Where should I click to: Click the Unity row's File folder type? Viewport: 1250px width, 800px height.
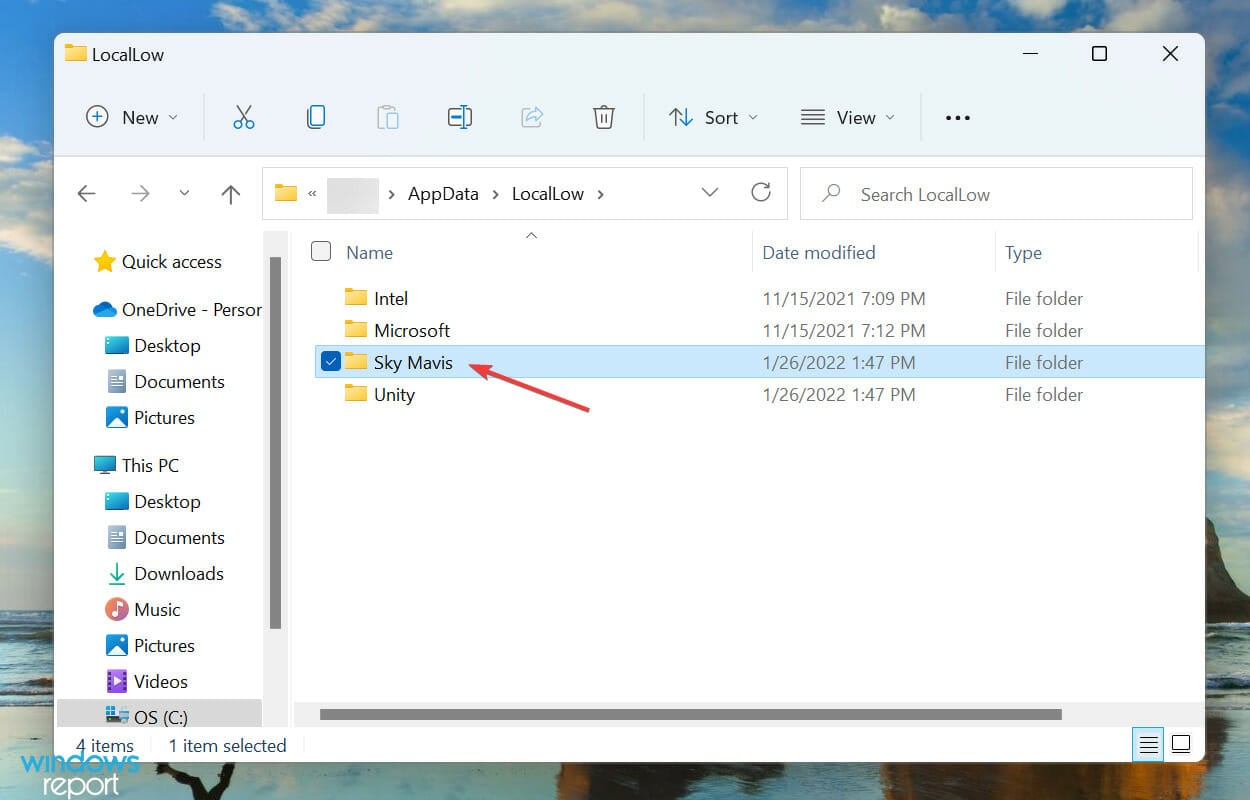click(x=1044, y=394)
